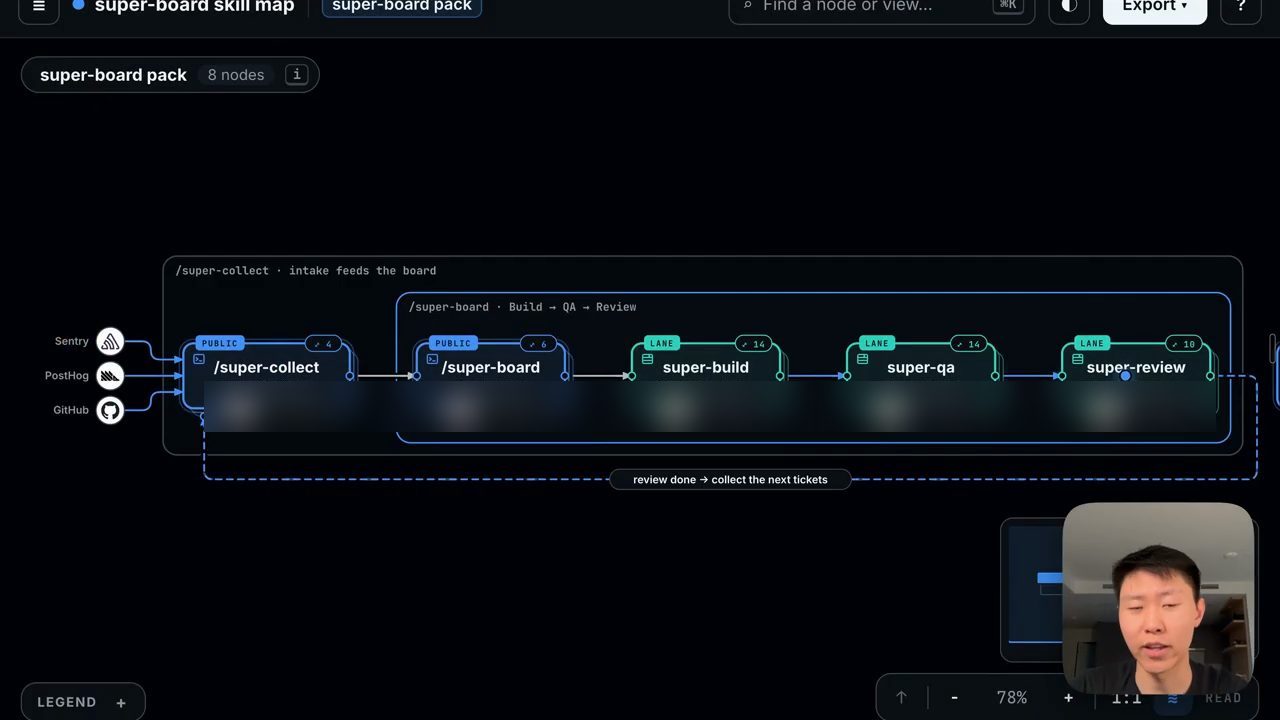Click the lane icon on super-build node
1280x720 pixels.
pyautogui.click(x=647, y=359)
